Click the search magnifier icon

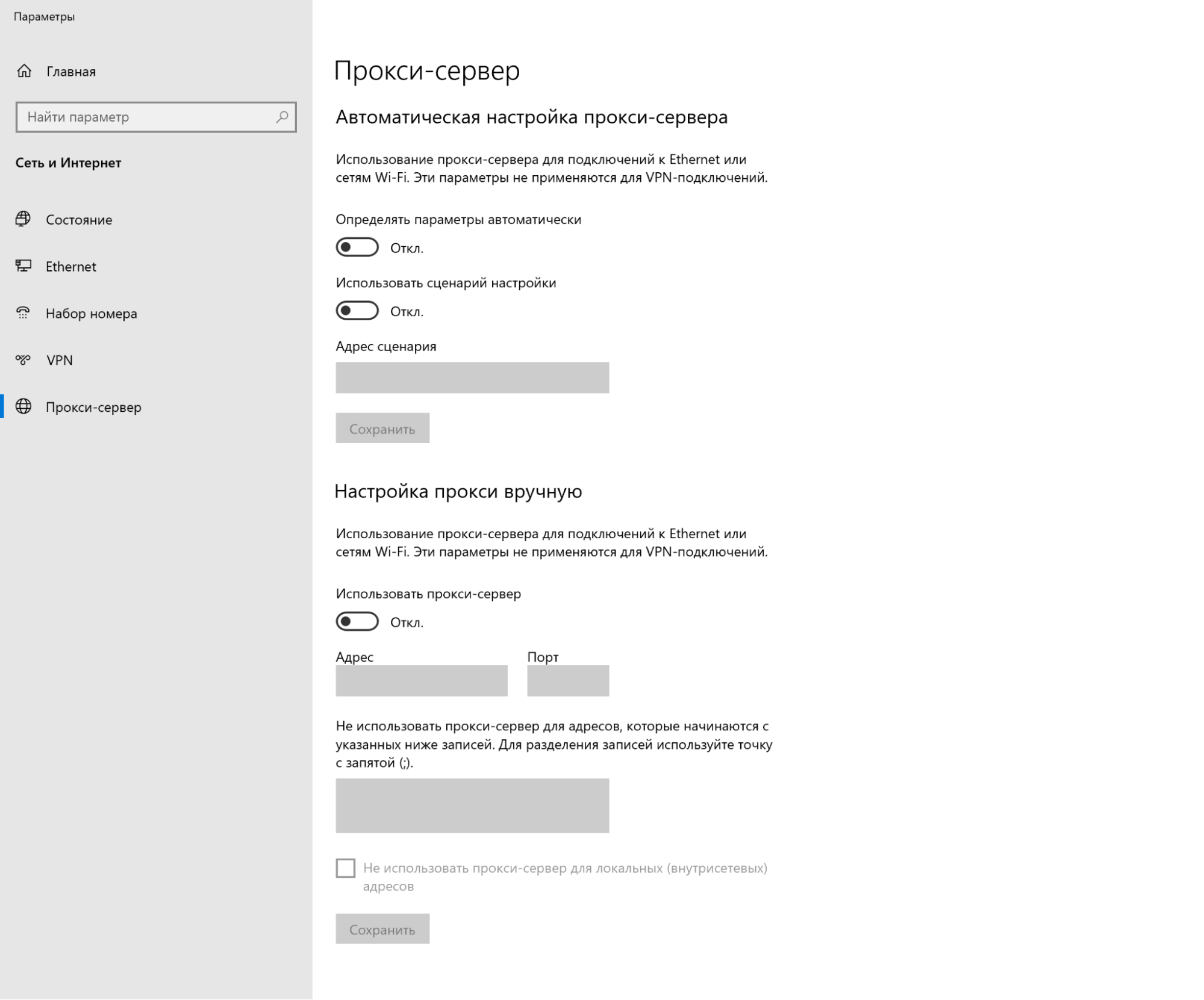click(x=282, y=117)
